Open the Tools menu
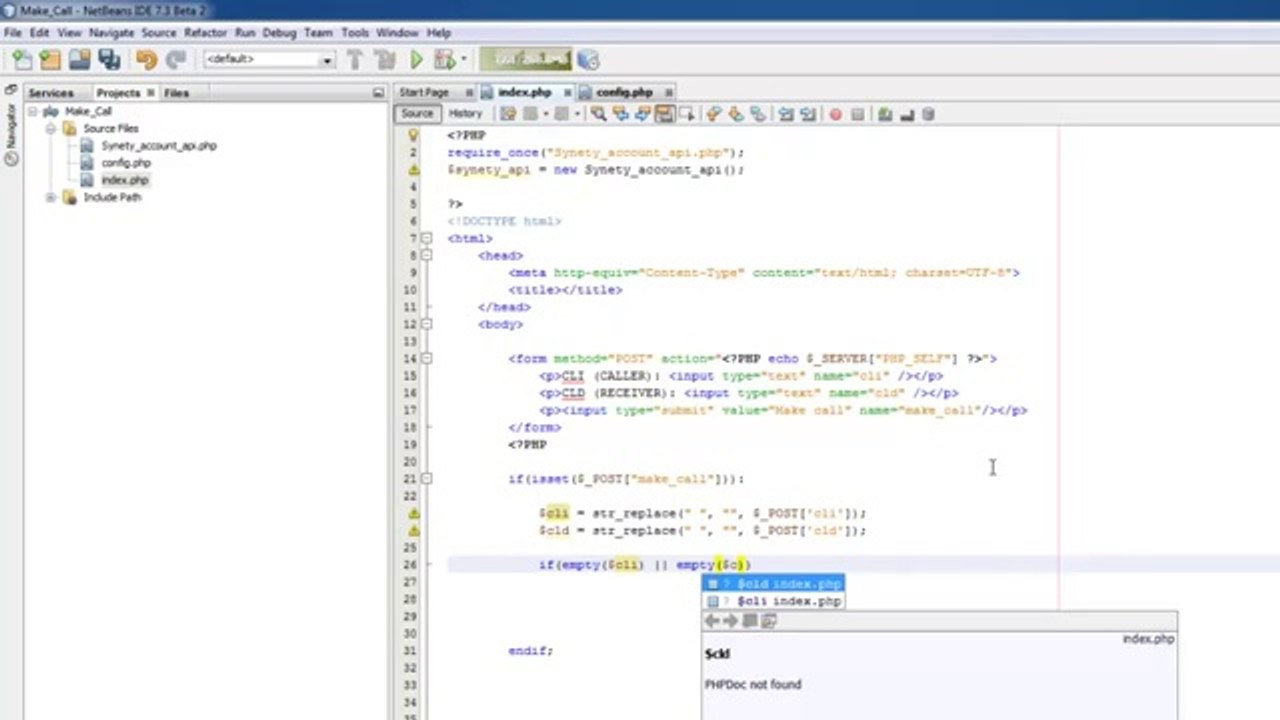 click(x=355, y=33)
